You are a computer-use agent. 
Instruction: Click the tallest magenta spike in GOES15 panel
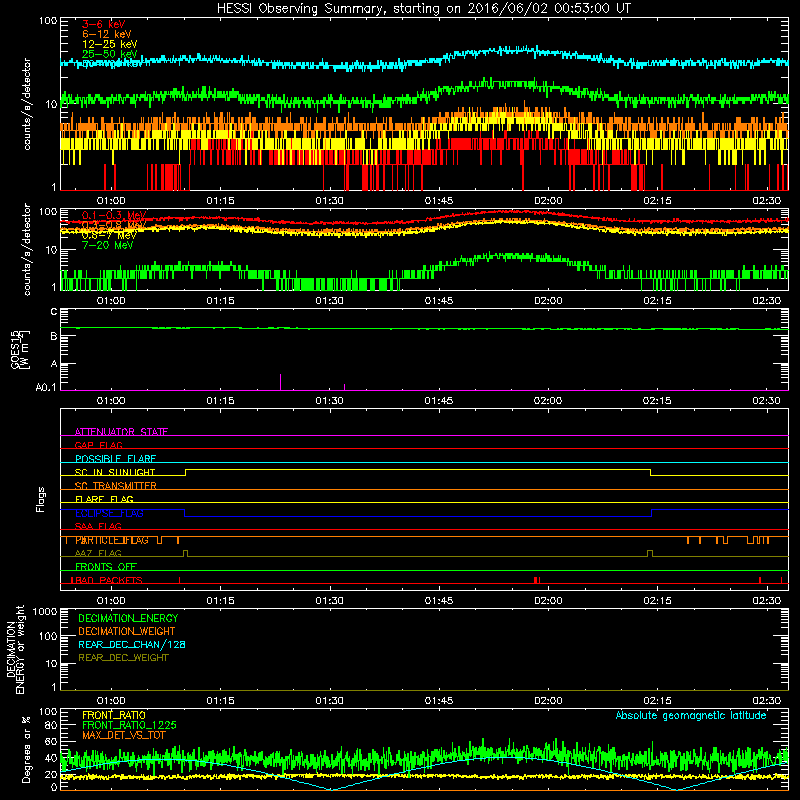tap(280, 382)
